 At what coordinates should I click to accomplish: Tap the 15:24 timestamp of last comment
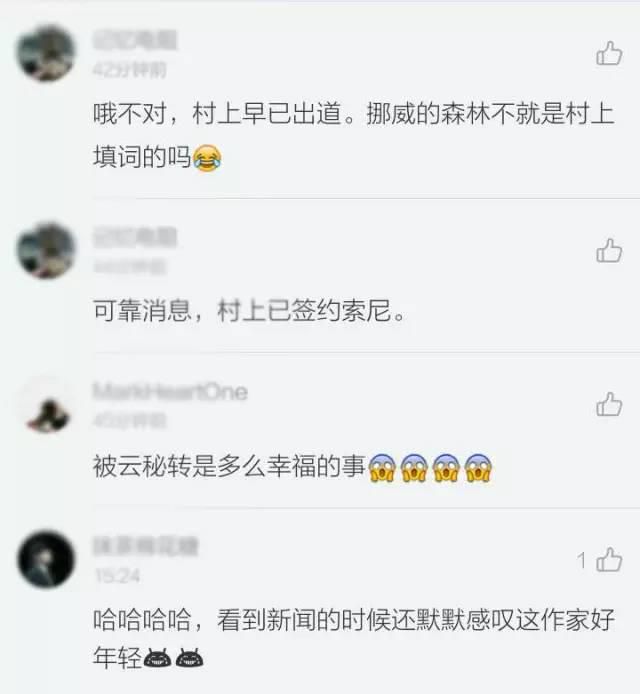[x=117, y=576]
